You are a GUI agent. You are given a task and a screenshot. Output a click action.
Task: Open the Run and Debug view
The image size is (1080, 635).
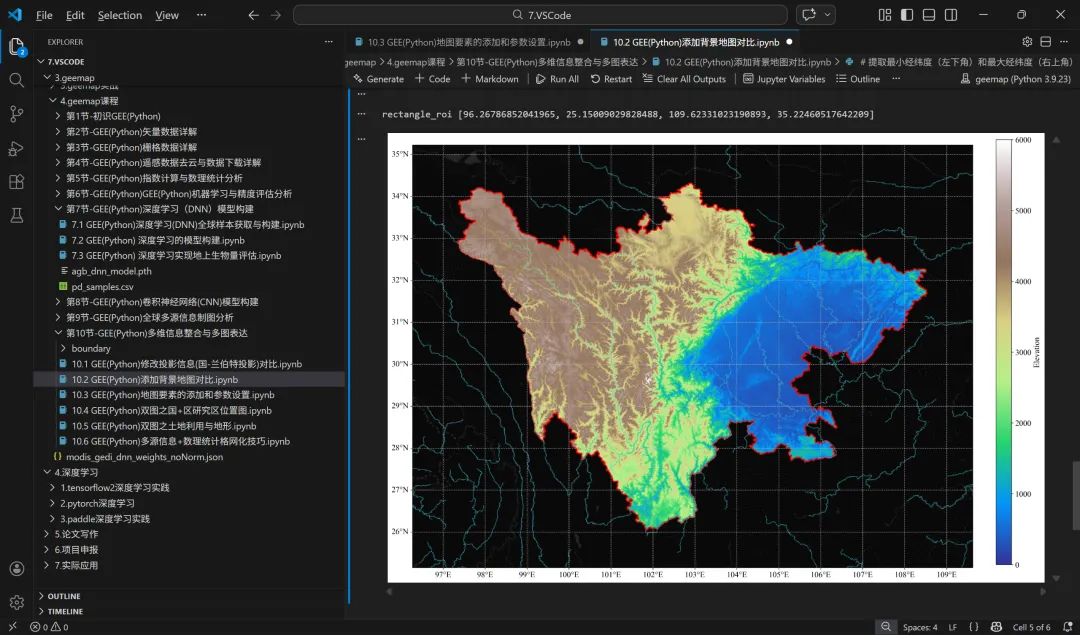pos(17,148)
